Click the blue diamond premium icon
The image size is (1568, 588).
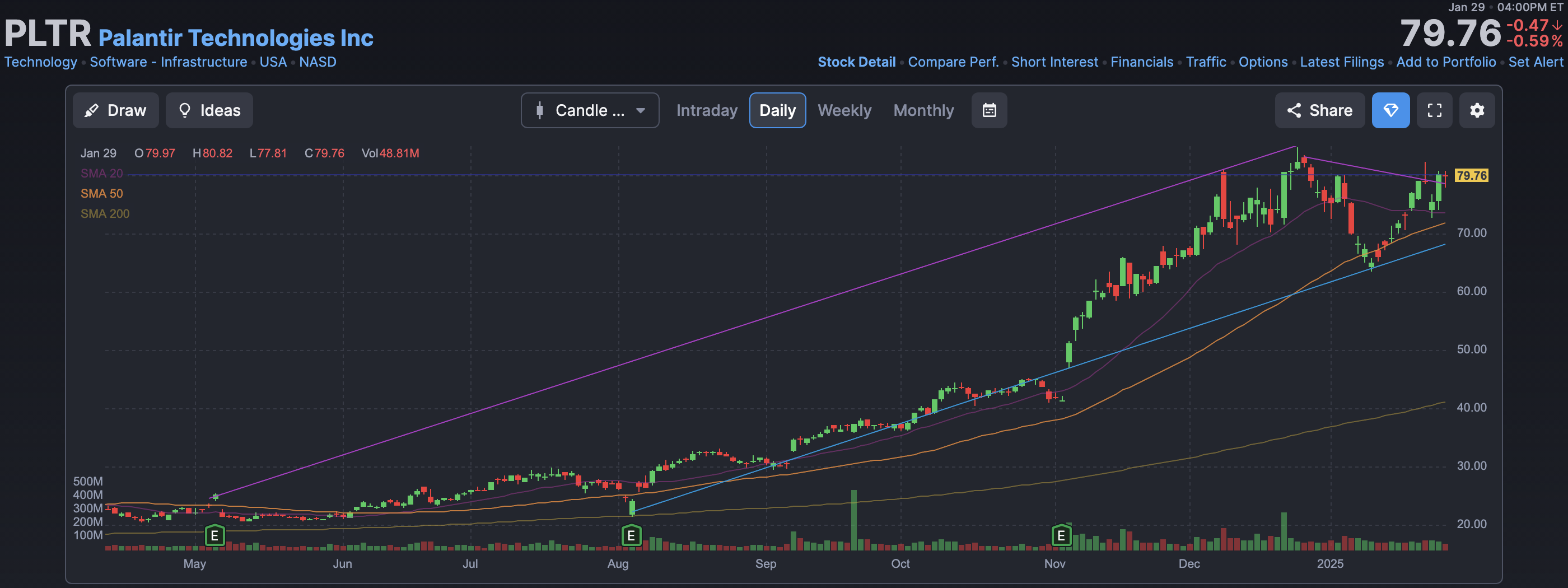tap(1390, 110)
